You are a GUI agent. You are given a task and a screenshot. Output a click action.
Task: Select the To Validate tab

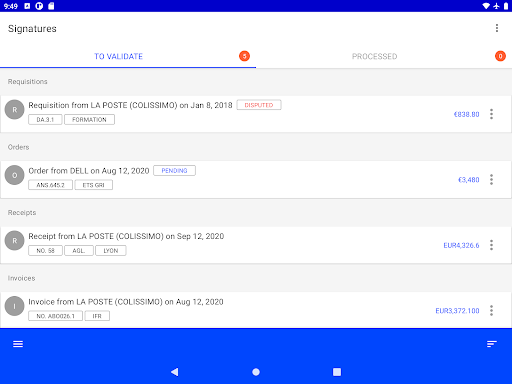click(x=128, y=56)
